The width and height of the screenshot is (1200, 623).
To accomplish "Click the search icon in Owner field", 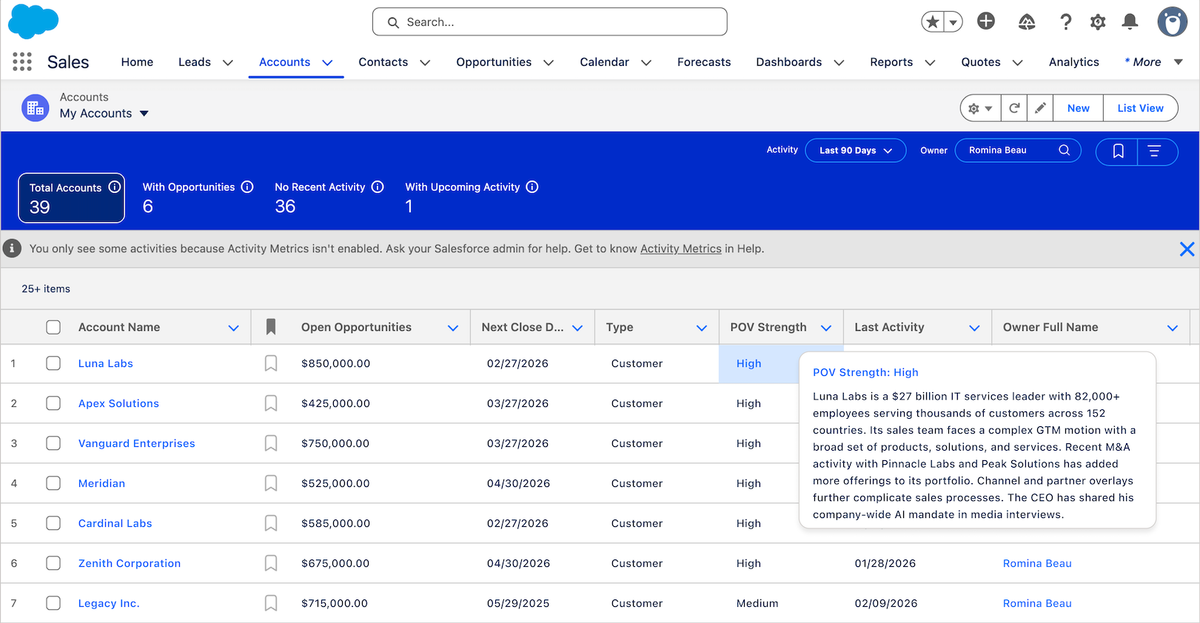I will point(1065,151).
